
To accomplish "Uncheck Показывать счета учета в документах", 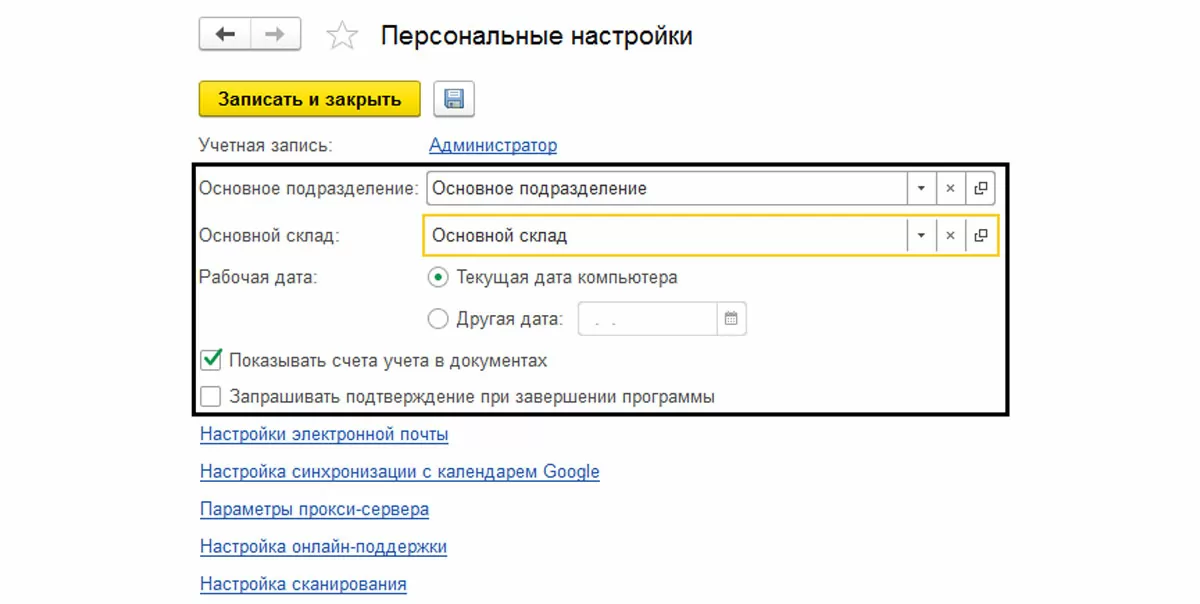I will pyautogui.click(x=211, y=360).
